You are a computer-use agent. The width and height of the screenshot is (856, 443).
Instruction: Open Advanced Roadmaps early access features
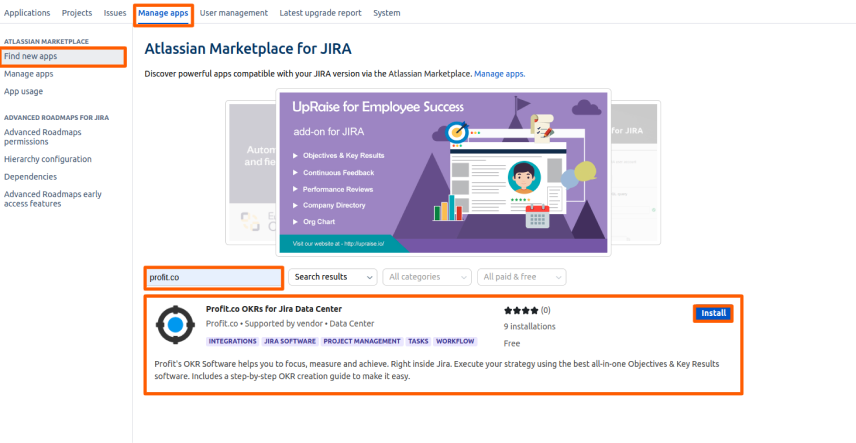pos(53,199)
